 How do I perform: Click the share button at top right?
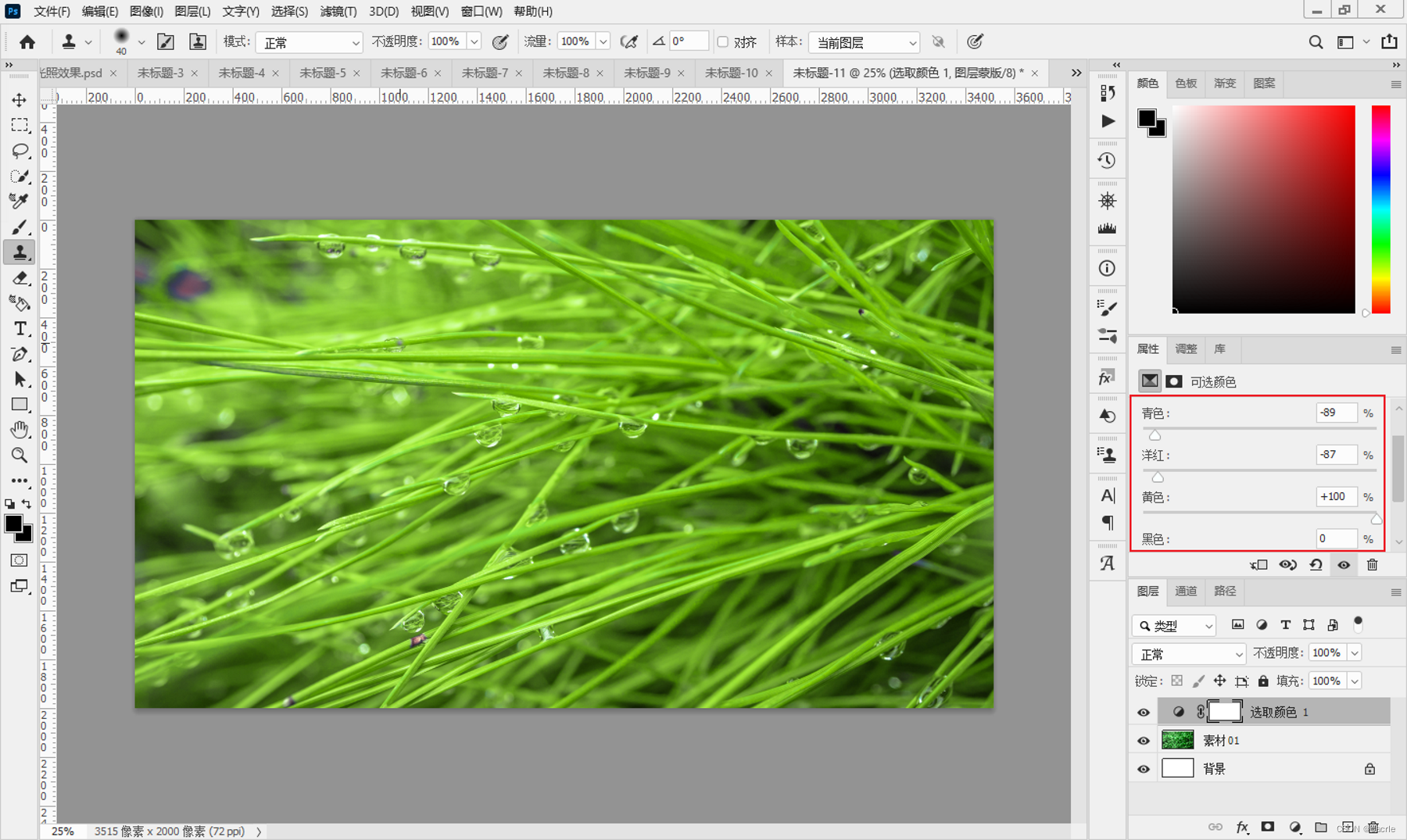pyautogui.click(x=1389, y=41)
